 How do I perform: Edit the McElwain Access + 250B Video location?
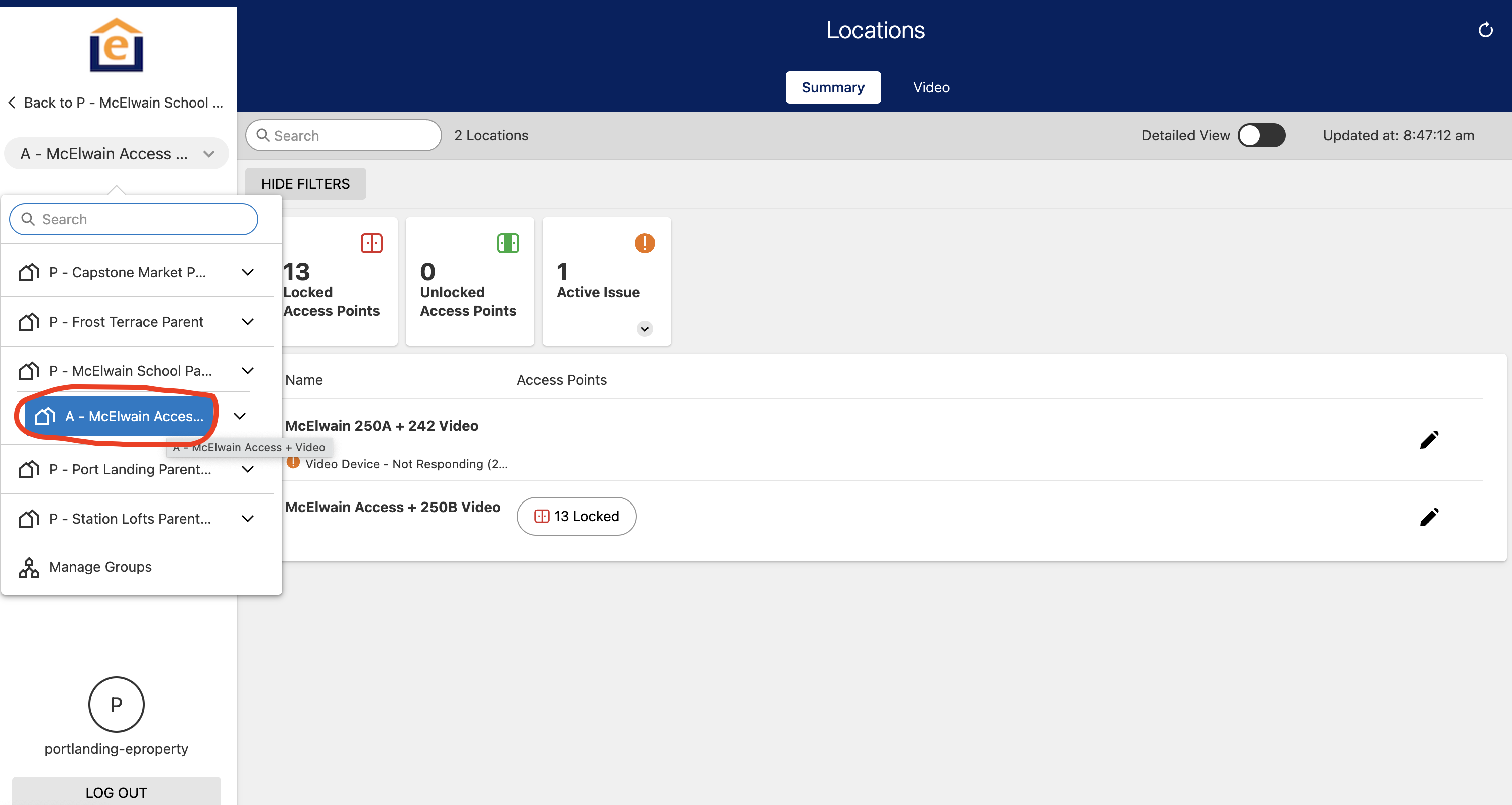[x=1429, y=517]
